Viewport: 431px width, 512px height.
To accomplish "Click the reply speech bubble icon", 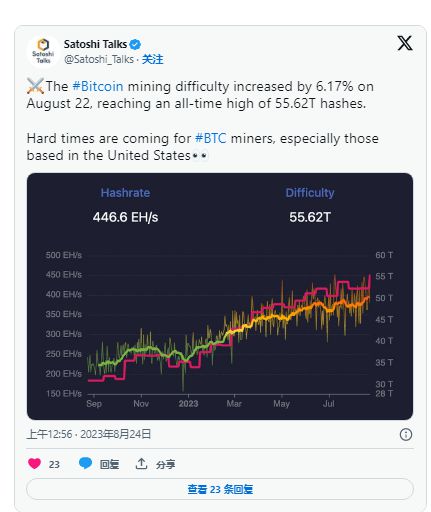I will 85,463.
